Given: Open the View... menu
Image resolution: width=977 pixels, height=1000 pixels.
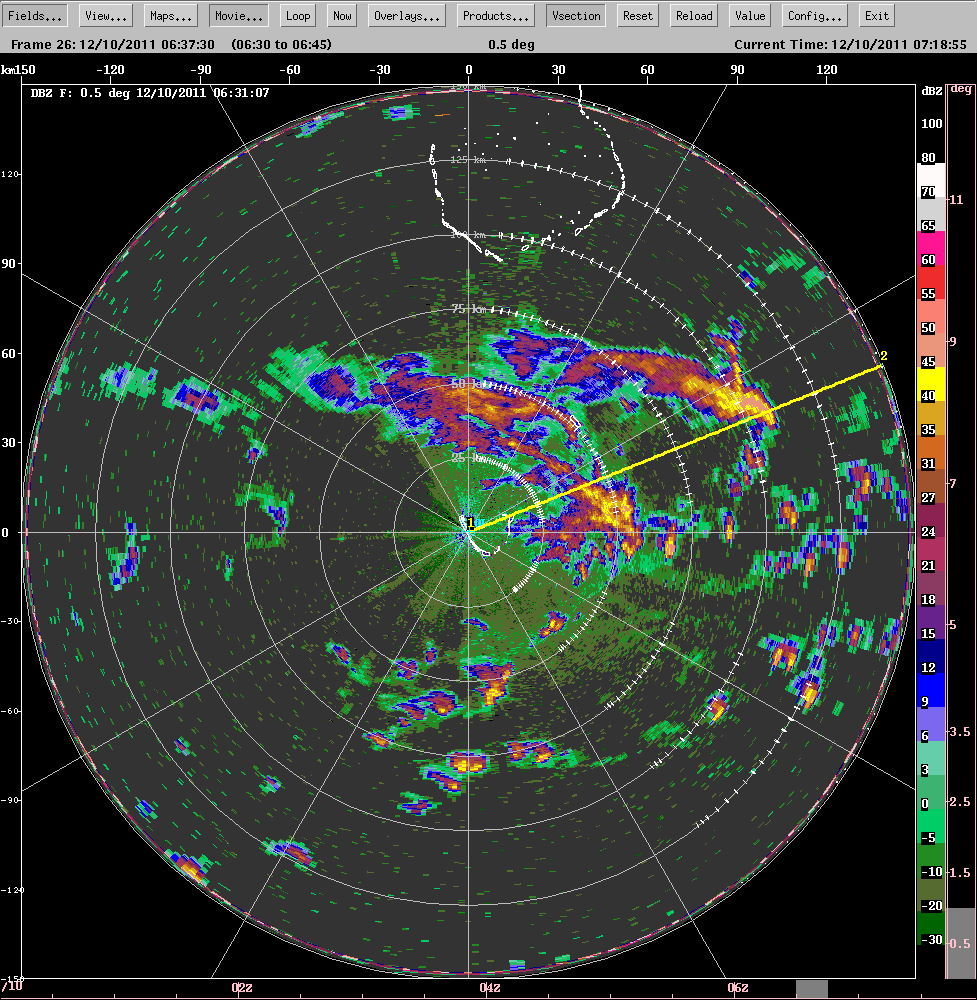Looking at the screenshot, I should tap(105, 16).
